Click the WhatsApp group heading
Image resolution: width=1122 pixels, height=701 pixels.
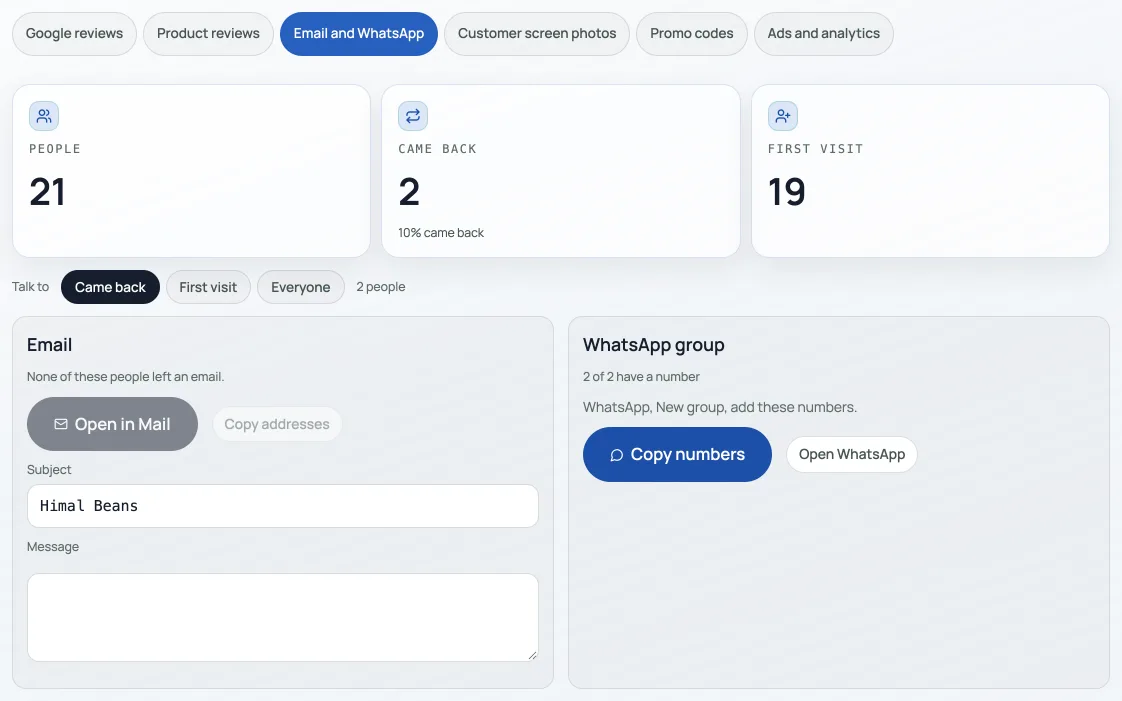tap(653, 345)
